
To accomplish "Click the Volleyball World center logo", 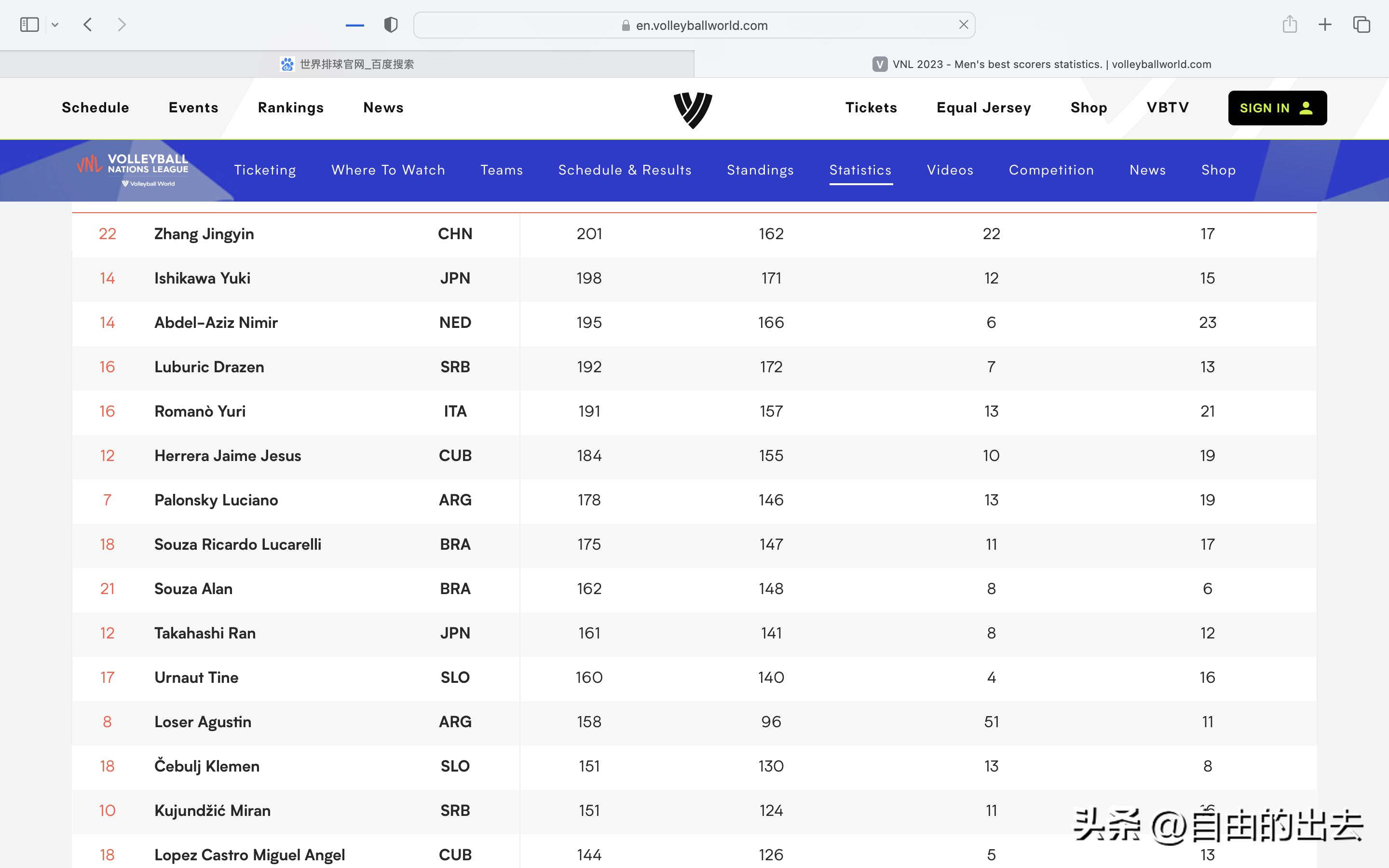I will click(693, 109).
